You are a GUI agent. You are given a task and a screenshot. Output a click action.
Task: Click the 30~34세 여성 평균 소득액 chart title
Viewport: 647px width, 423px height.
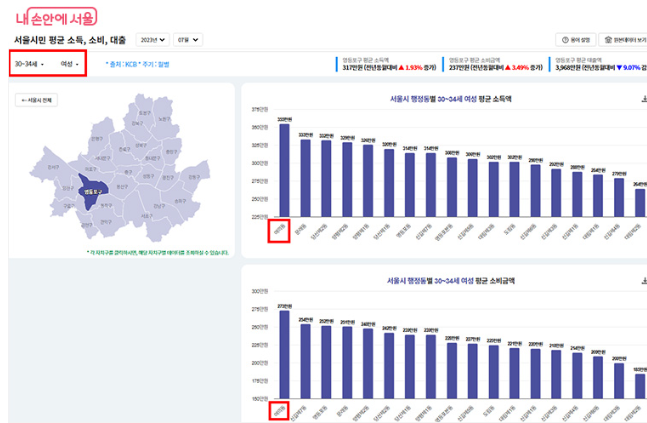pos(451,99)
